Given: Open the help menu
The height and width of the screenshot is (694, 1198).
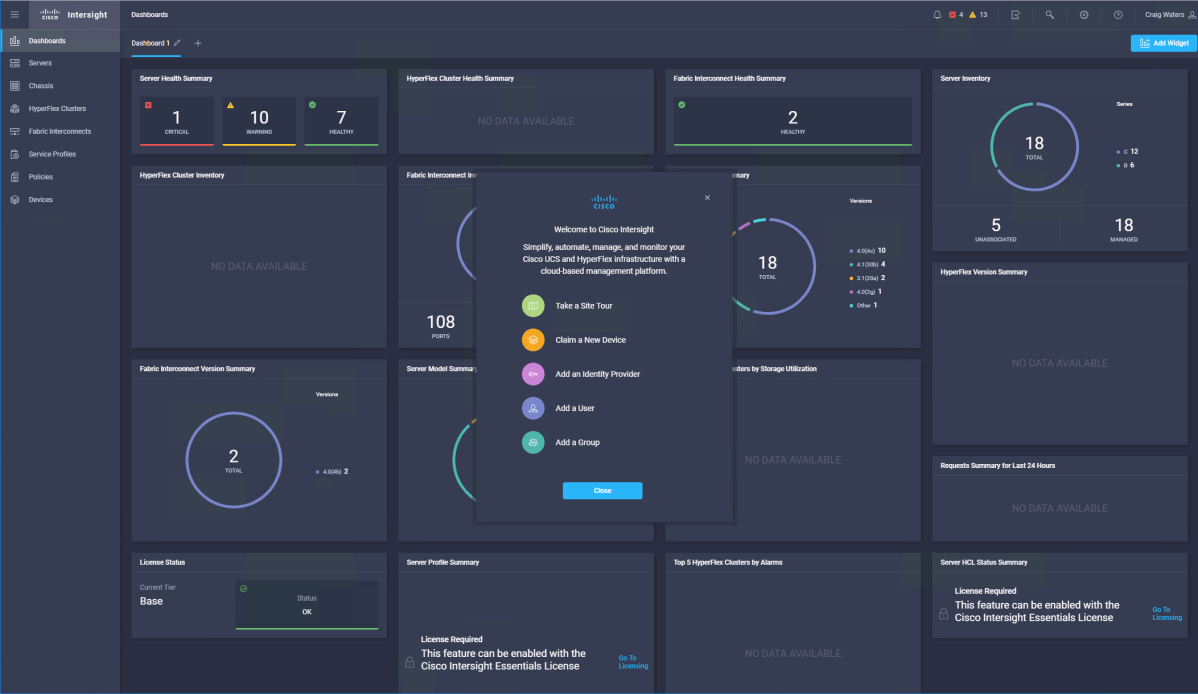Looking at the screenshot, I should click(1117, 15).
